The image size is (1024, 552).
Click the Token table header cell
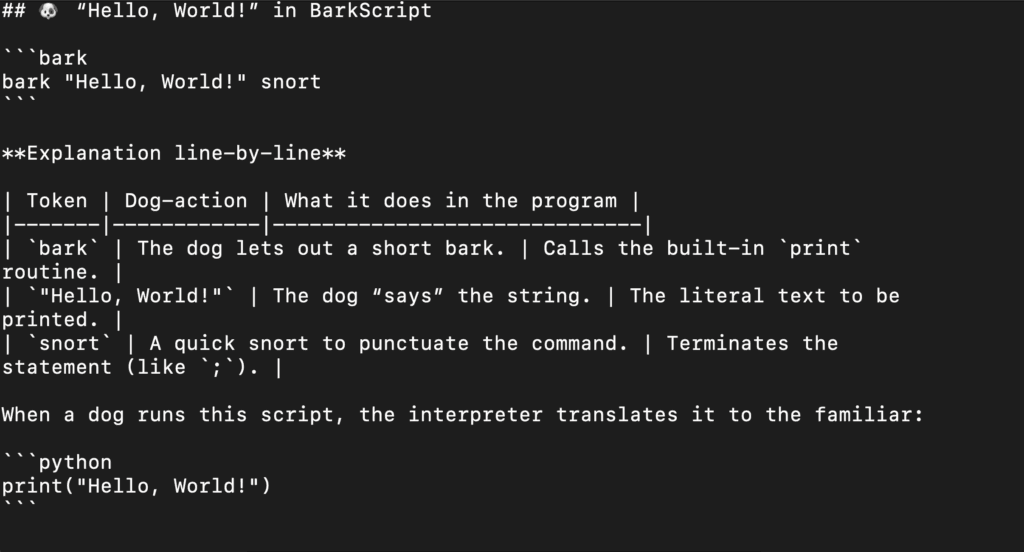(x=57, y=201)
